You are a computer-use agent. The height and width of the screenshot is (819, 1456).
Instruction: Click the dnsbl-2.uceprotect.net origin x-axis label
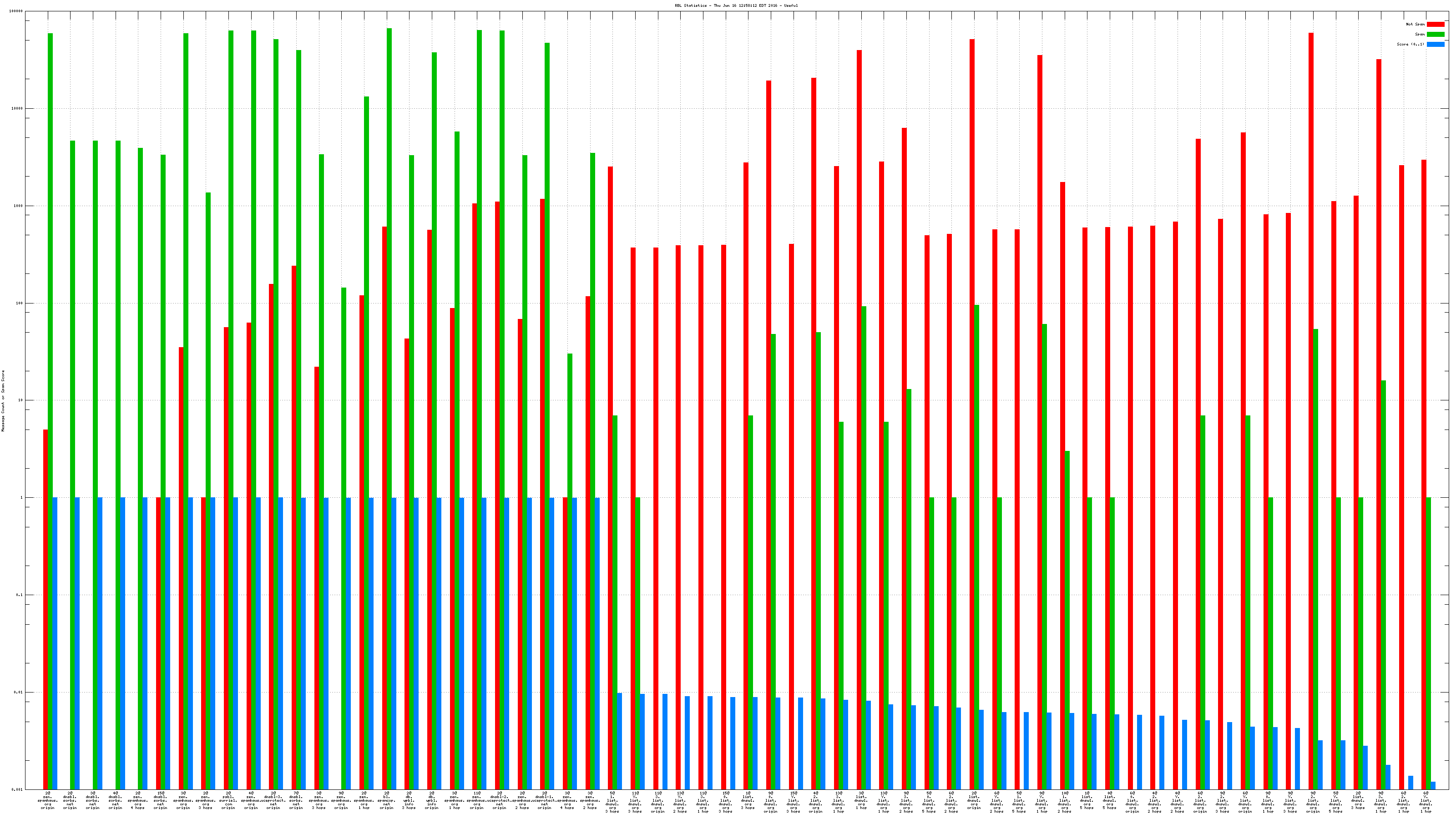(500, 800)
